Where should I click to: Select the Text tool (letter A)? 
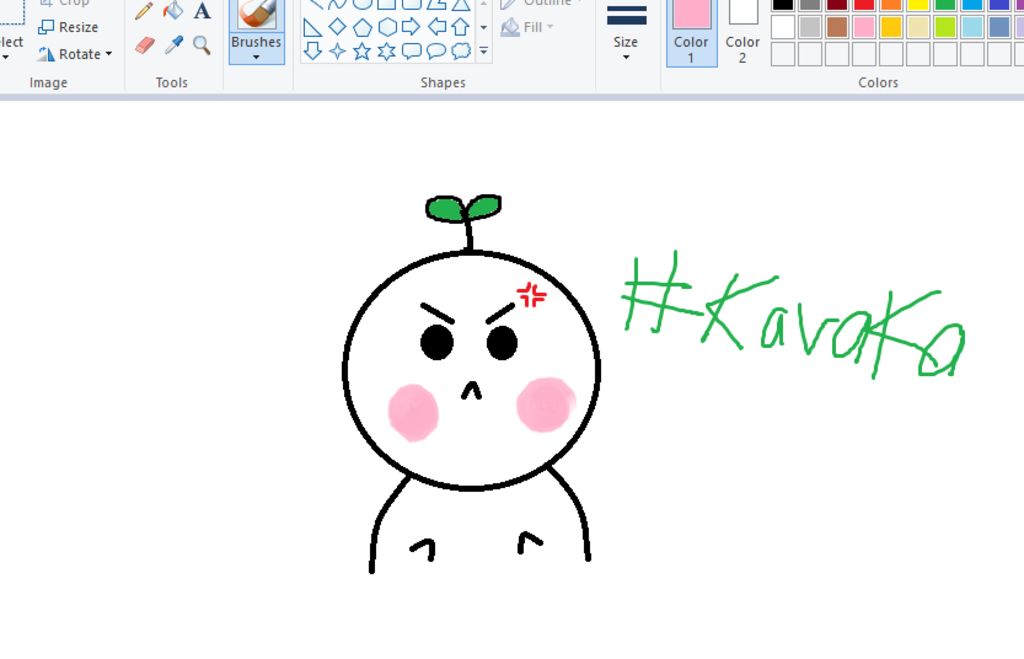coord(202,11)
